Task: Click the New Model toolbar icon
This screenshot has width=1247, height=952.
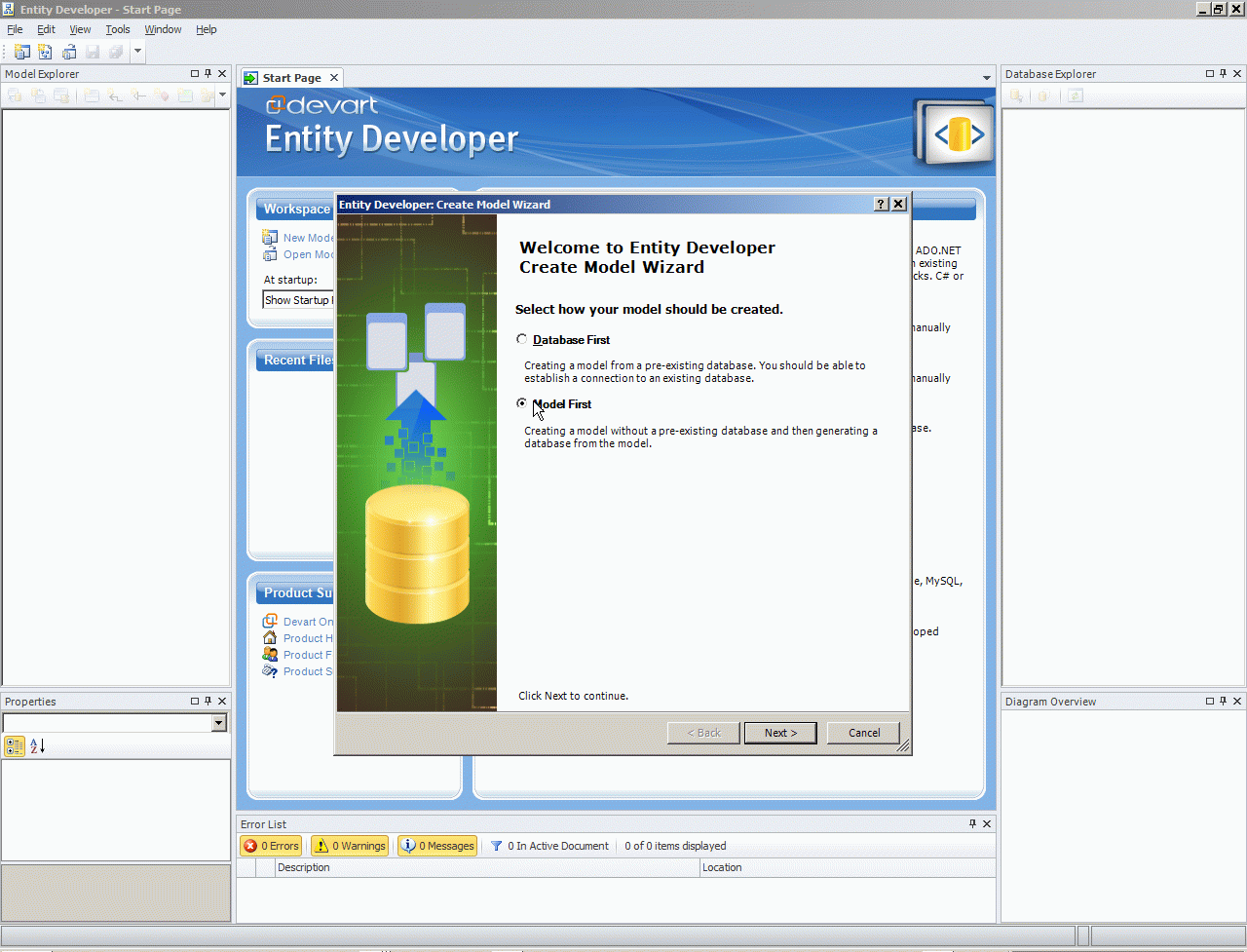Action: [x=22, y=52]
